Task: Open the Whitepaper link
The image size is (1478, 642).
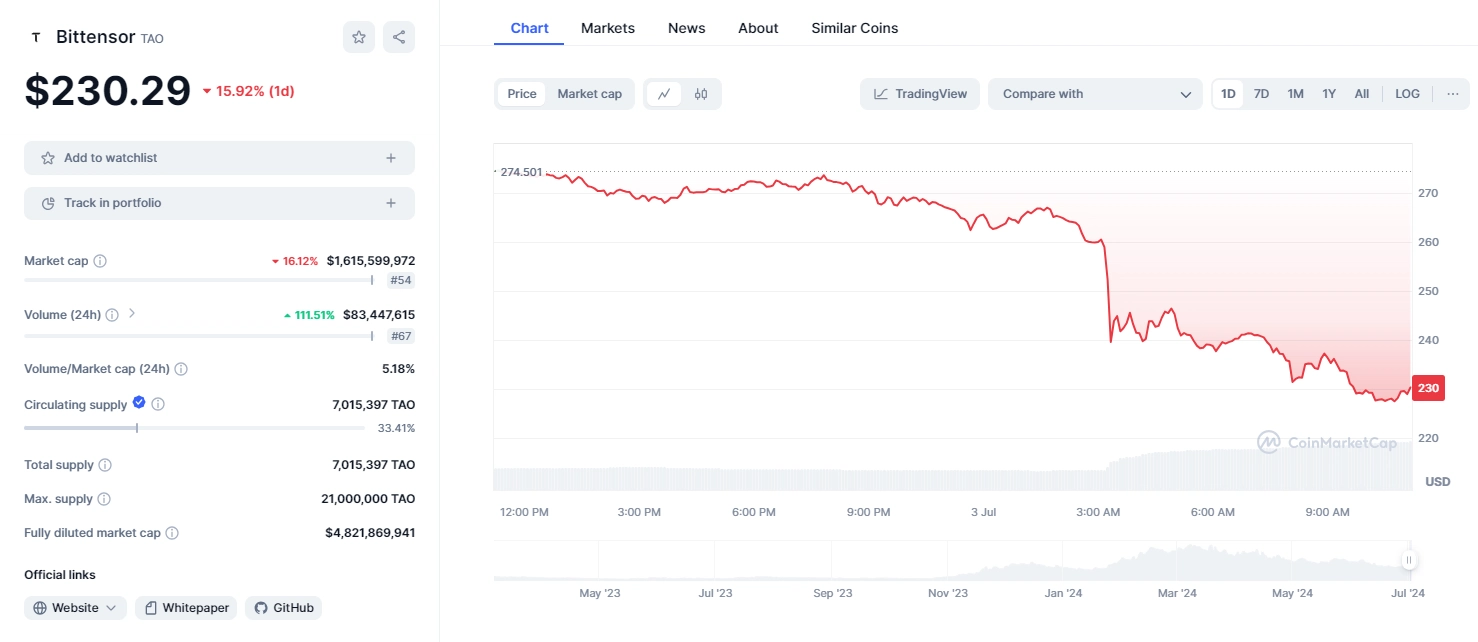Action: (x=186, y=608)
